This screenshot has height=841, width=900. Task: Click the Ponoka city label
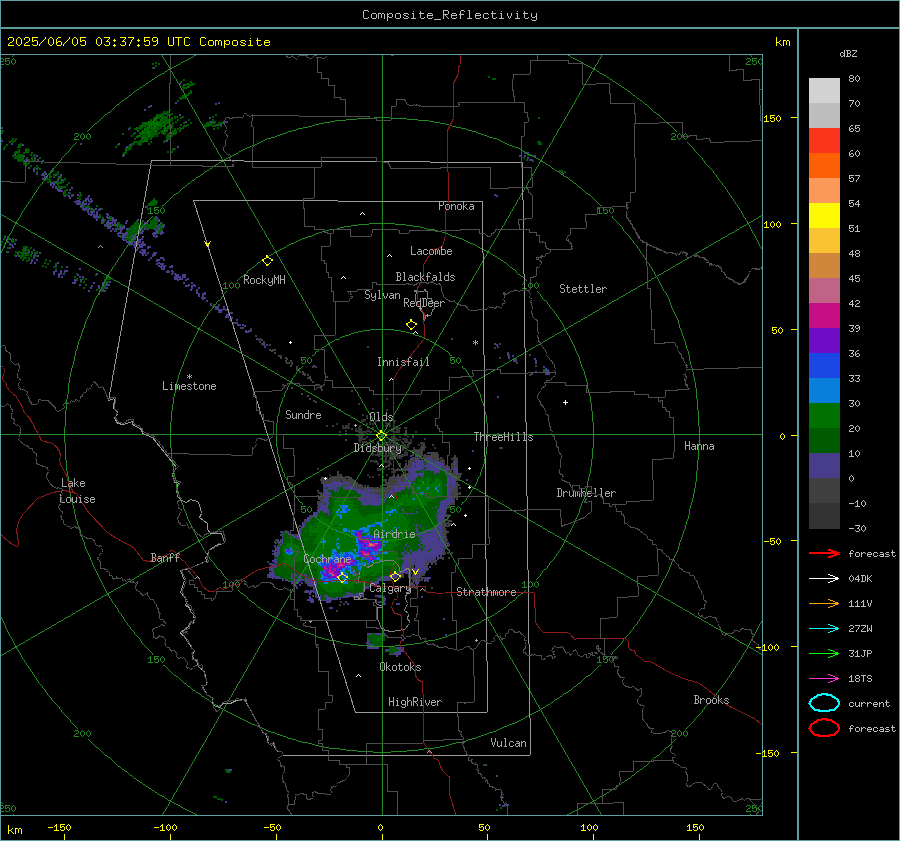click(x=456, y=206)
